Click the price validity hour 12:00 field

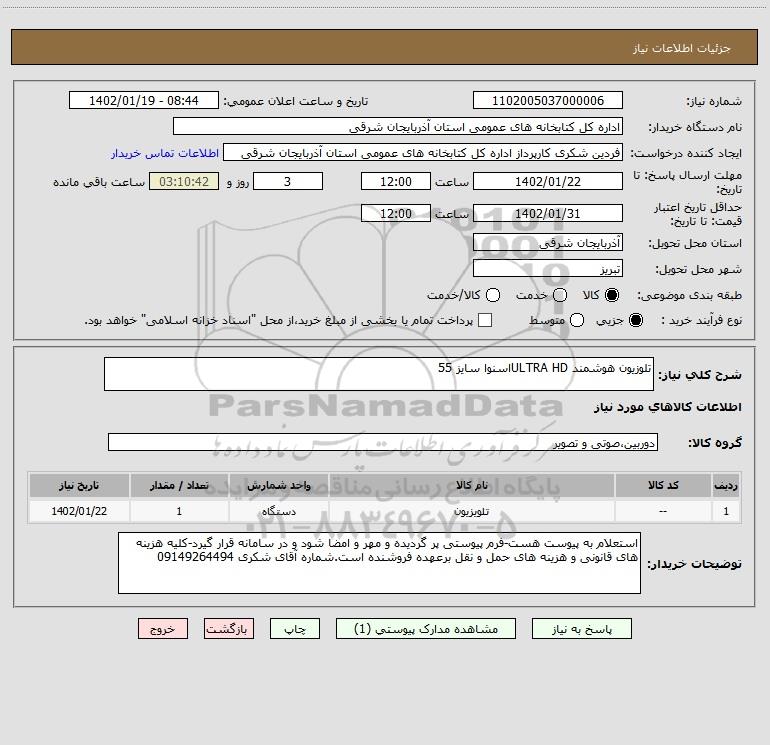click(x=396, y=213)
